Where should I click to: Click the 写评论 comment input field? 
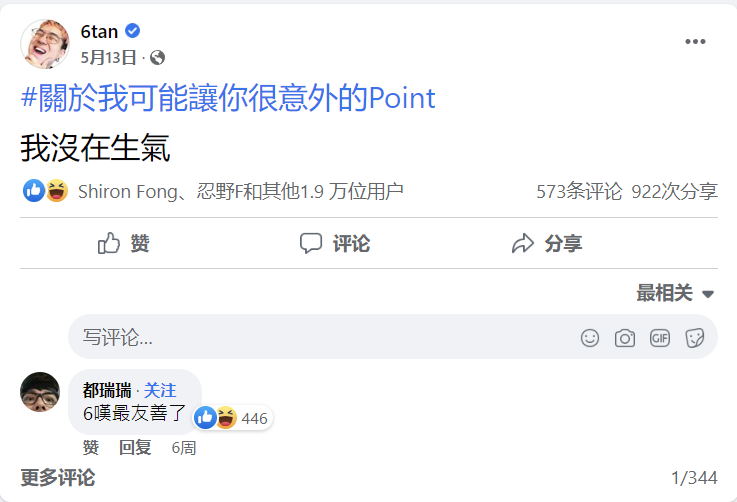320,338
